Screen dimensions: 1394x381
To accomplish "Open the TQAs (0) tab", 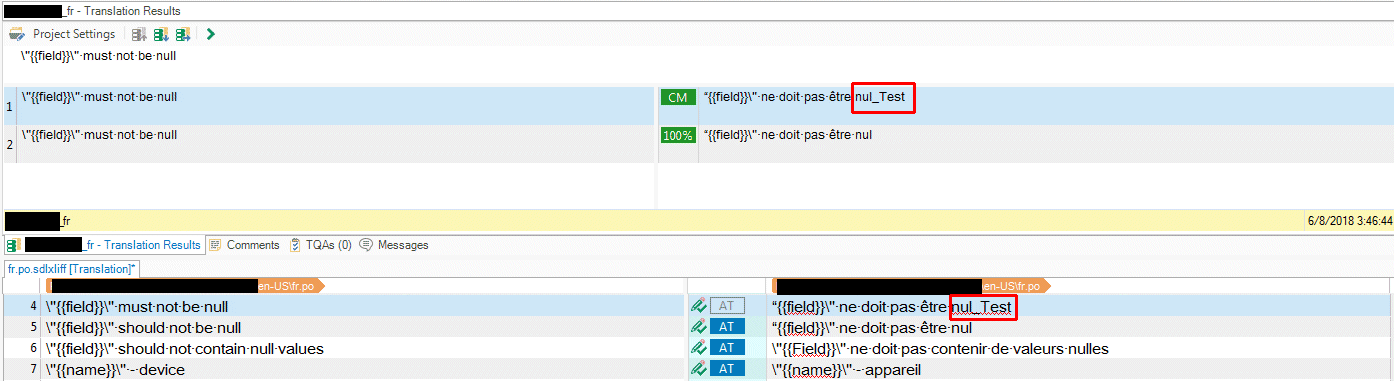I will [x=320, y=245].
